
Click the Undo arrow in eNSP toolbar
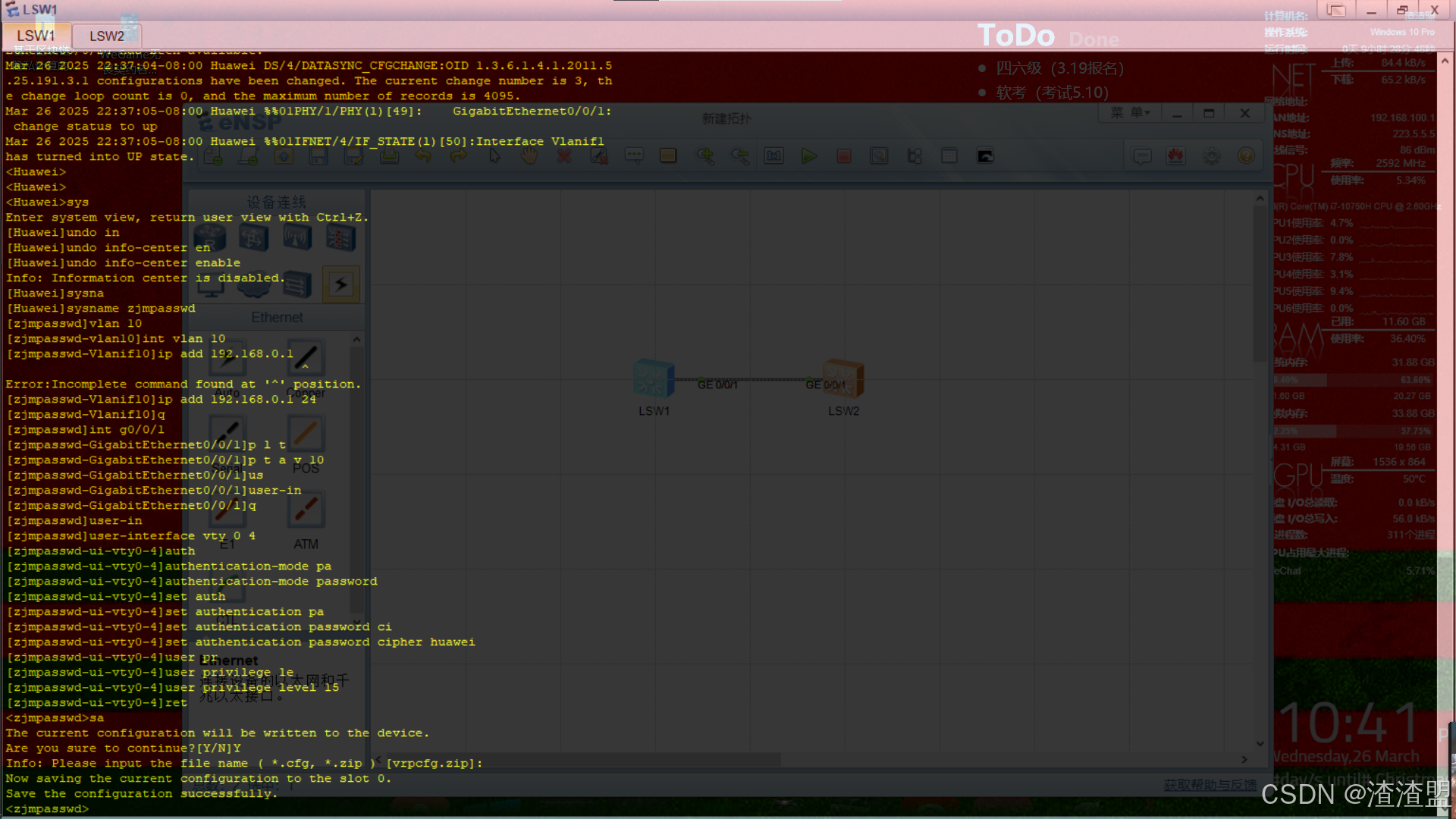pos(423,156)
